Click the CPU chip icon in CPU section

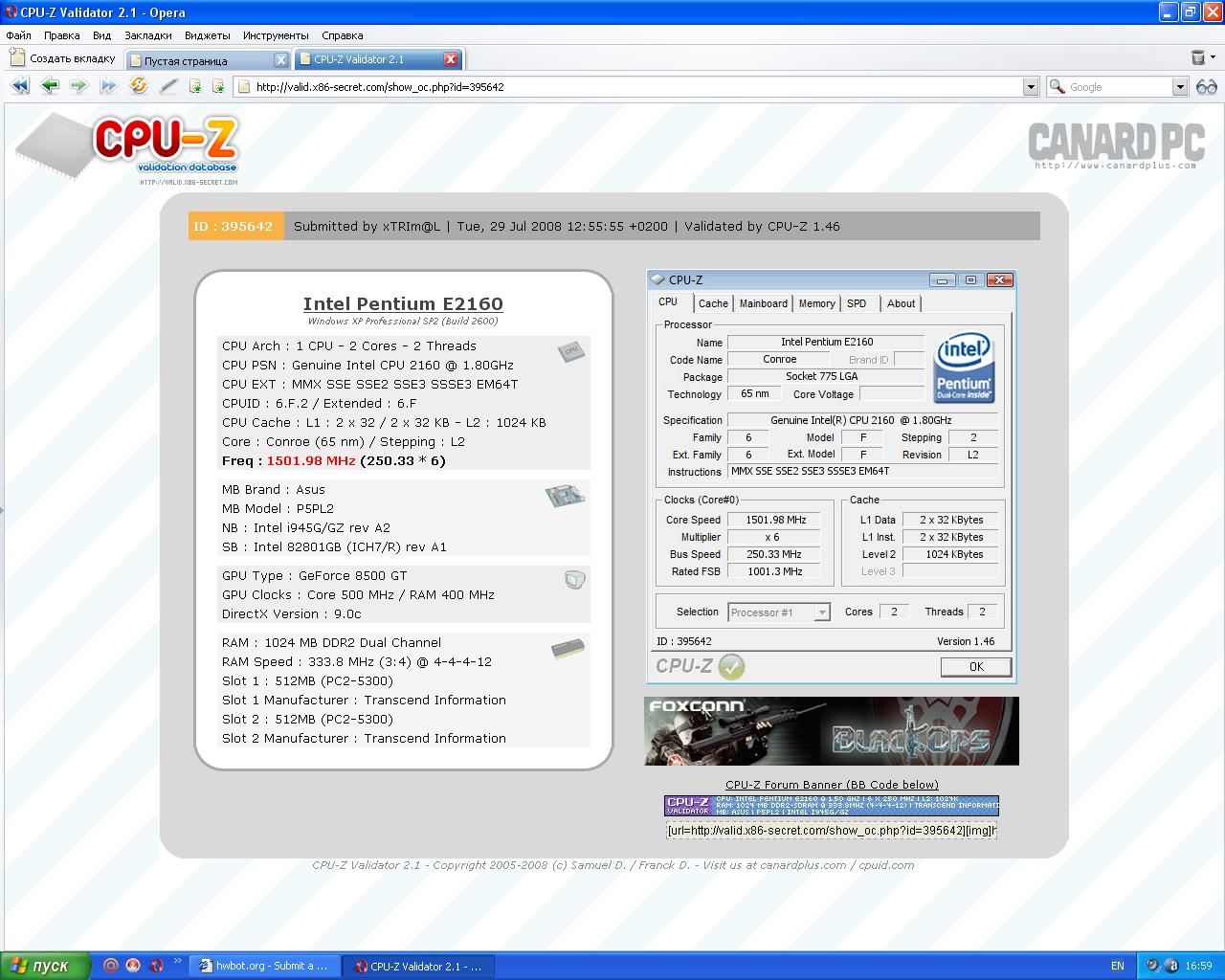[571, 351]
